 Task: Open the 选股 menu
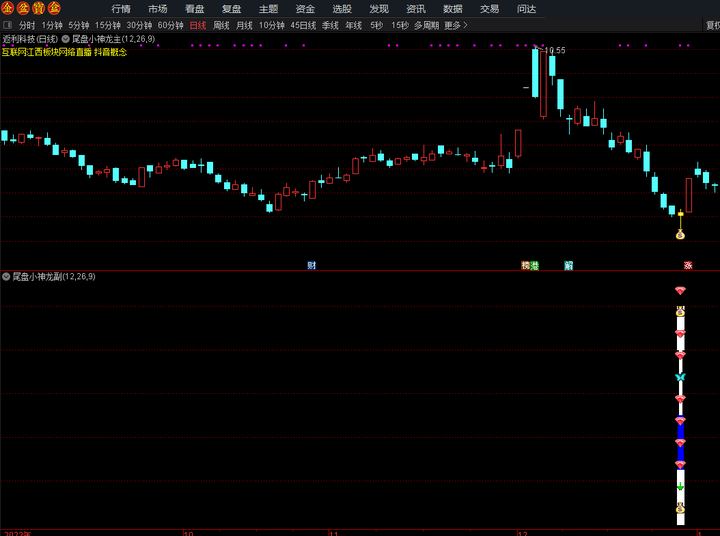click(x=342, y=9)
